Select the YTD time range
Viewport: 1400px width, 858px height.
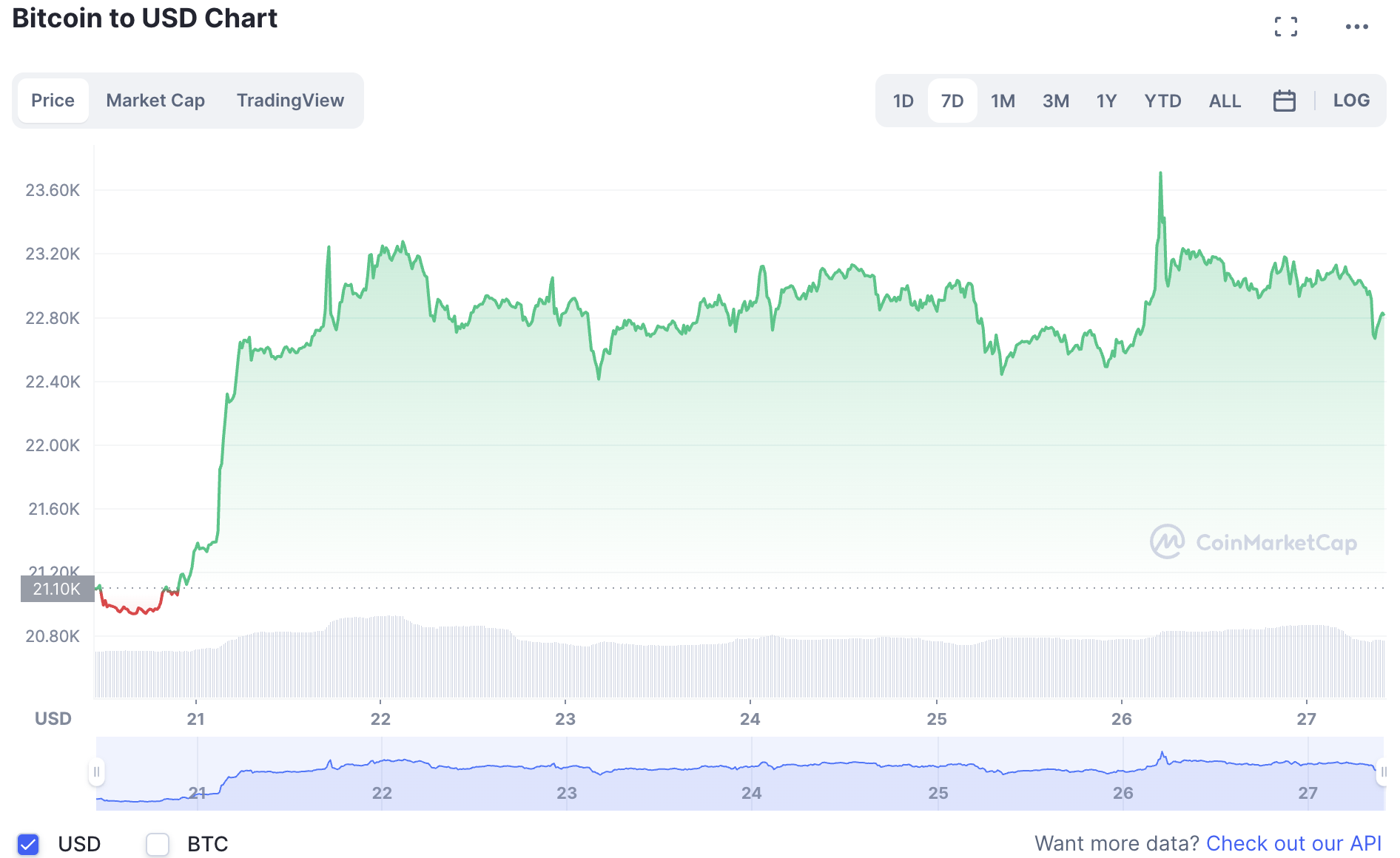1162,101
